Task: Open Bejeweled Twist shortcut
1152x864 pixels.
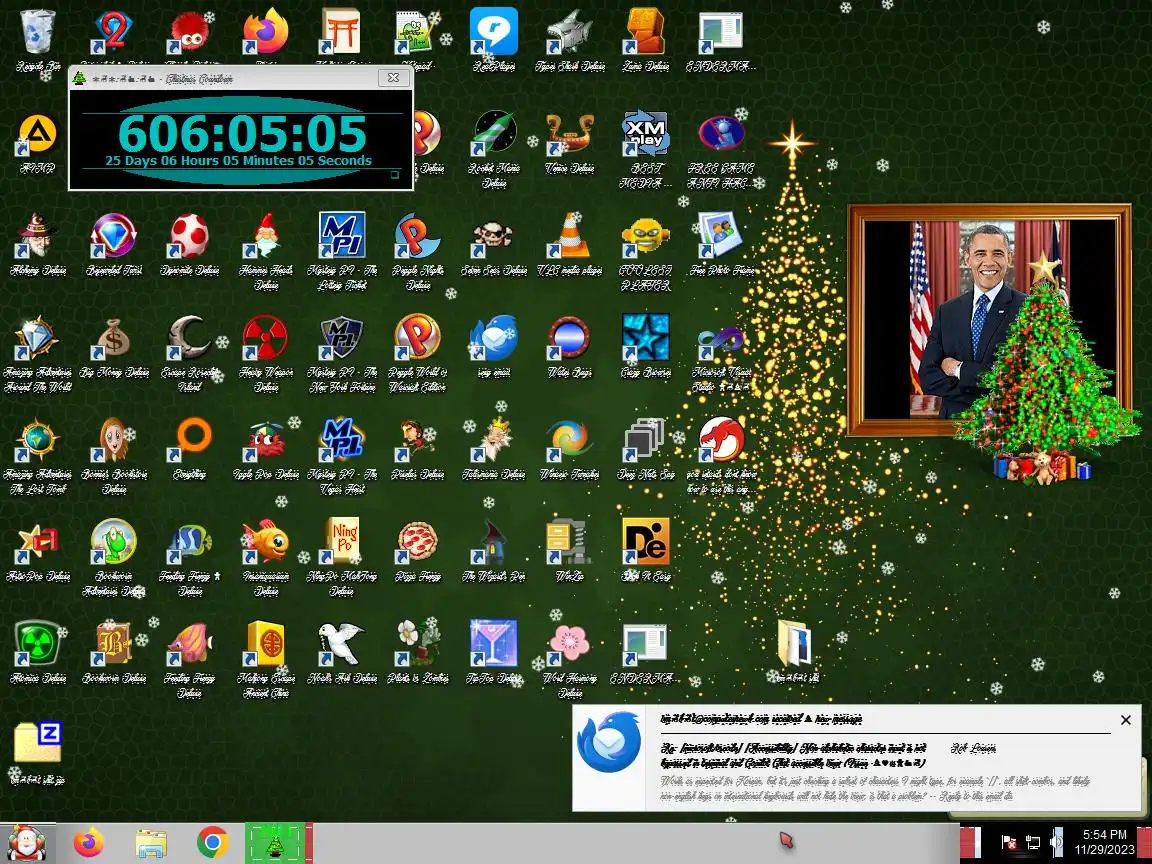Action: pos(113,237)
